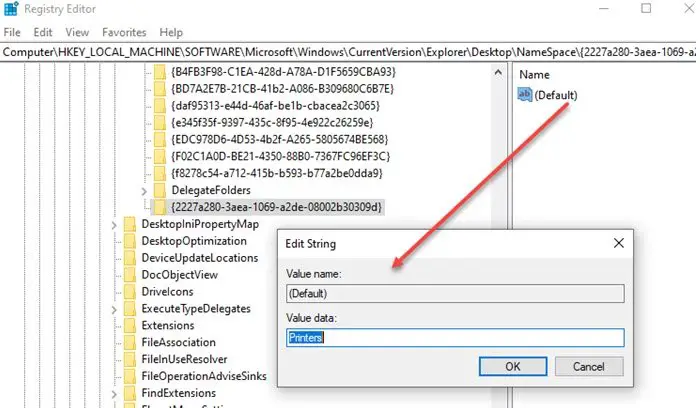This screenshot has height=408, width=700.
Task: Select the DocObjectView key label
Action: coord(179,275)
